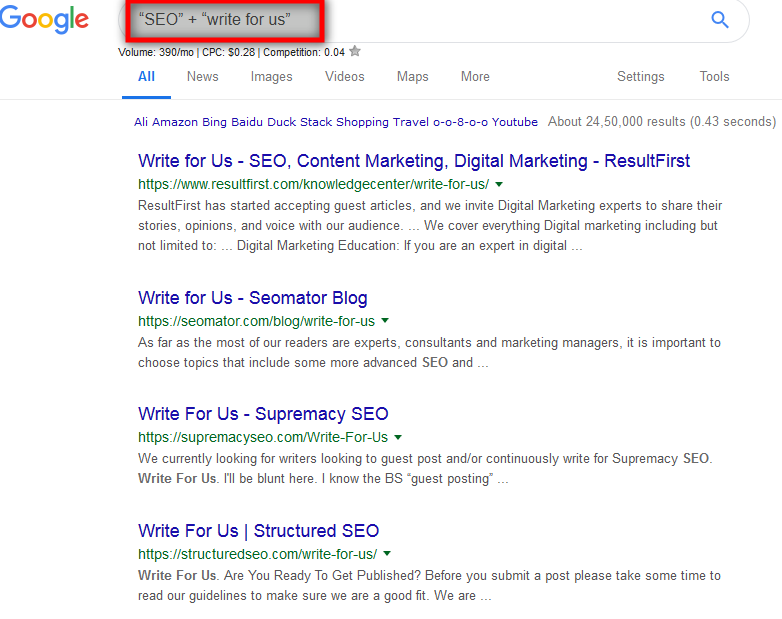Open the ResultFirst Write for Us result

[x=414, y=161]
